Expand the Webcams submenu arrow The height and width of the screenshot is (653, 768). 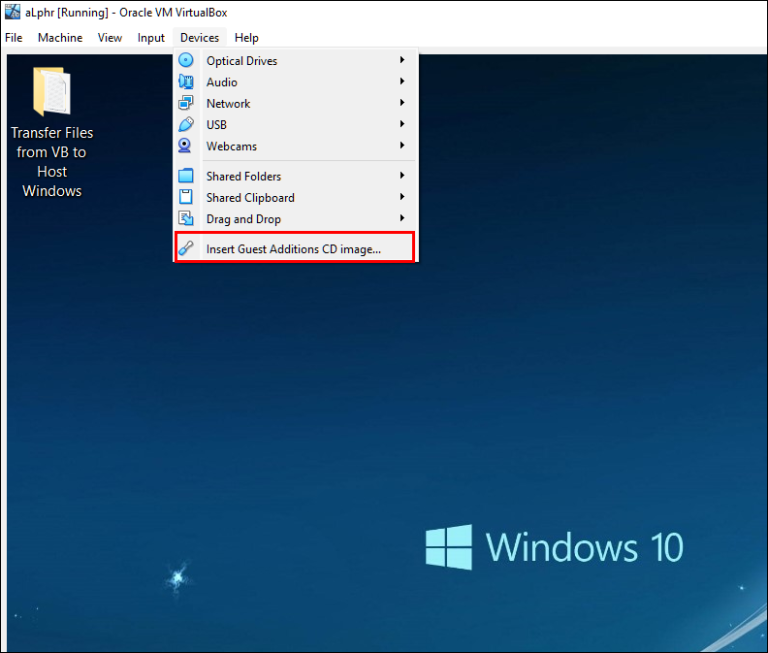tap(402, 145)
